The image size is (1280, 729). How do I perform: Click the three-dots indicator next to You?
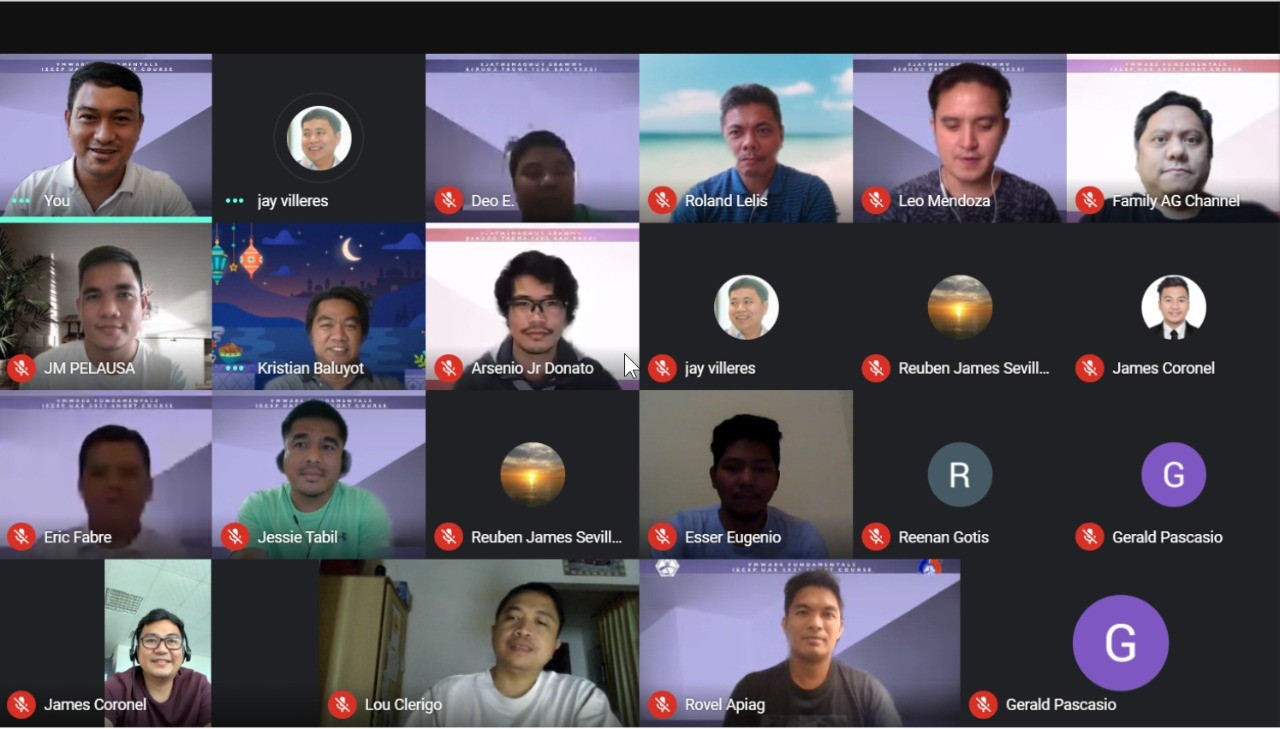click(21, 200)
